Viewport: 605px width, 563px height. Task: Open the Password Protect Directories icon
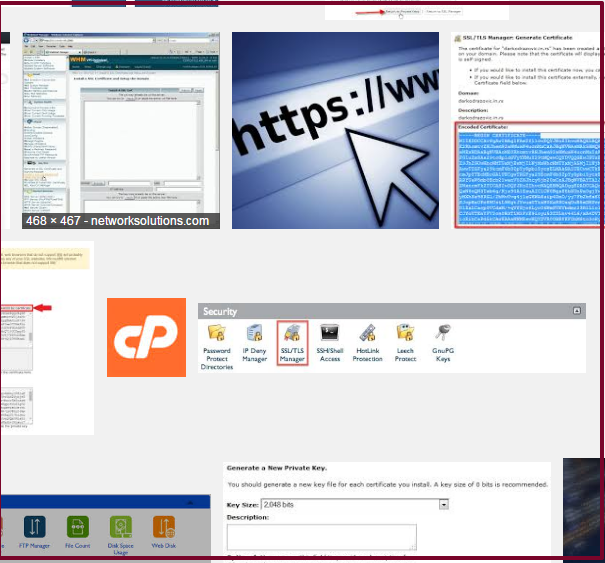click(217, 336)
